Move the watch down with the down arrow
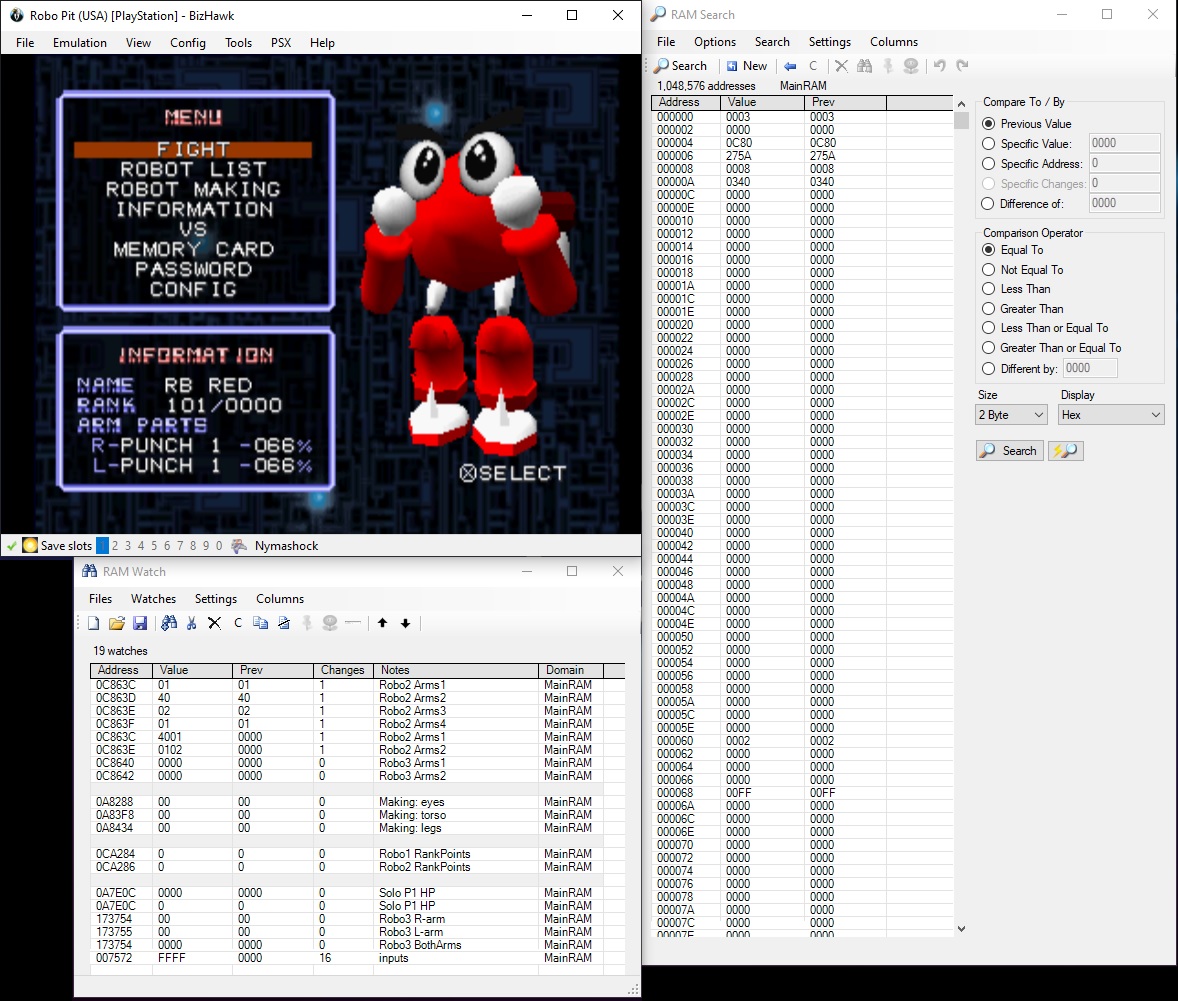 click(406, 623)
